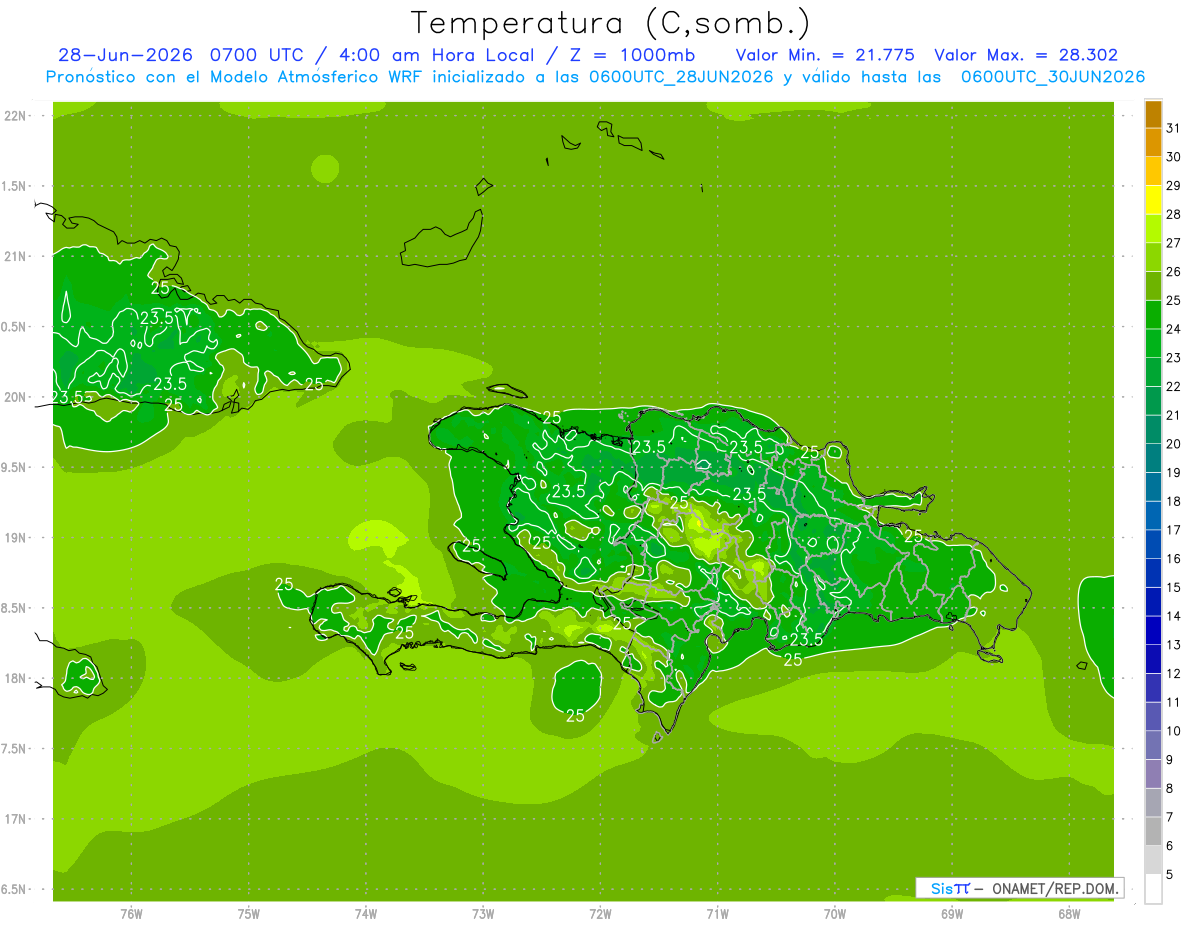Click the legend value "24"

(1174, 329)
